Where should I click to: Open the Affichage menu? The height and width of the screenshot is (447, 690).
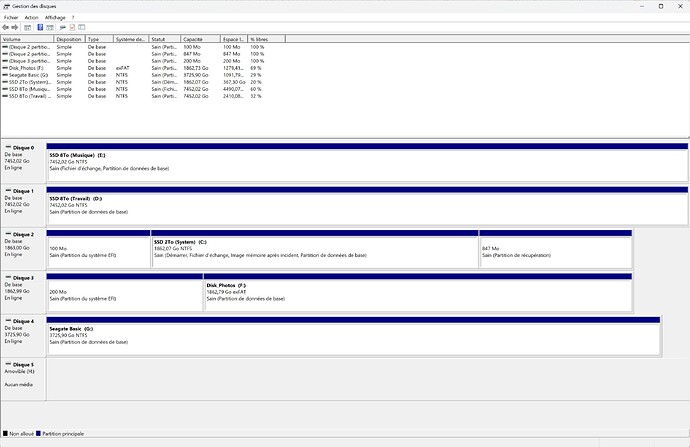click(x=55, y=18)
